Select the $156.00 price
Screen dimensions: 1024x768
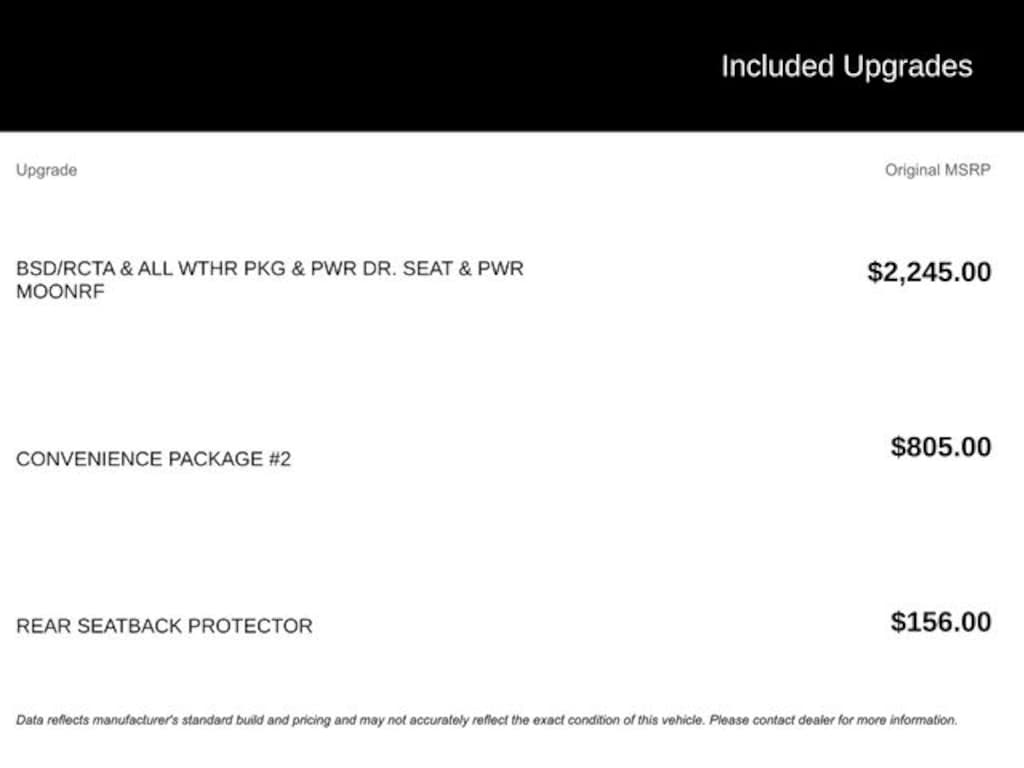click(x=941, y=622)
